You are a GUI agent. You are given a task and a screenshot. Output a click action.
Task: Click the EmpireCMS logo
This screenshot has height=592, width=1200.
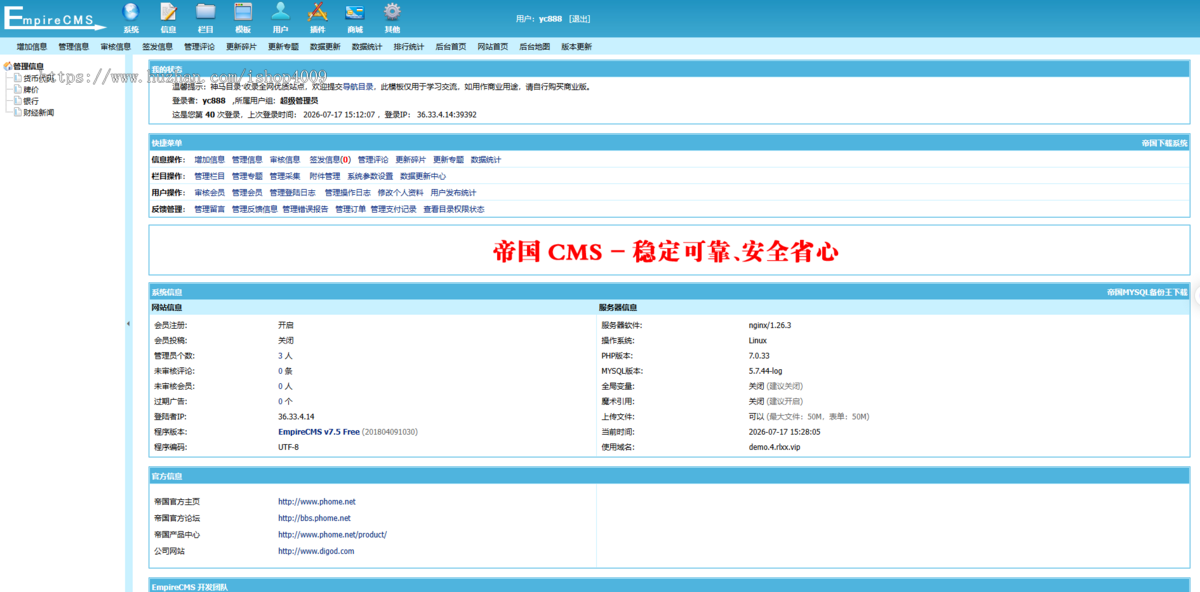(x=54, y=19)
